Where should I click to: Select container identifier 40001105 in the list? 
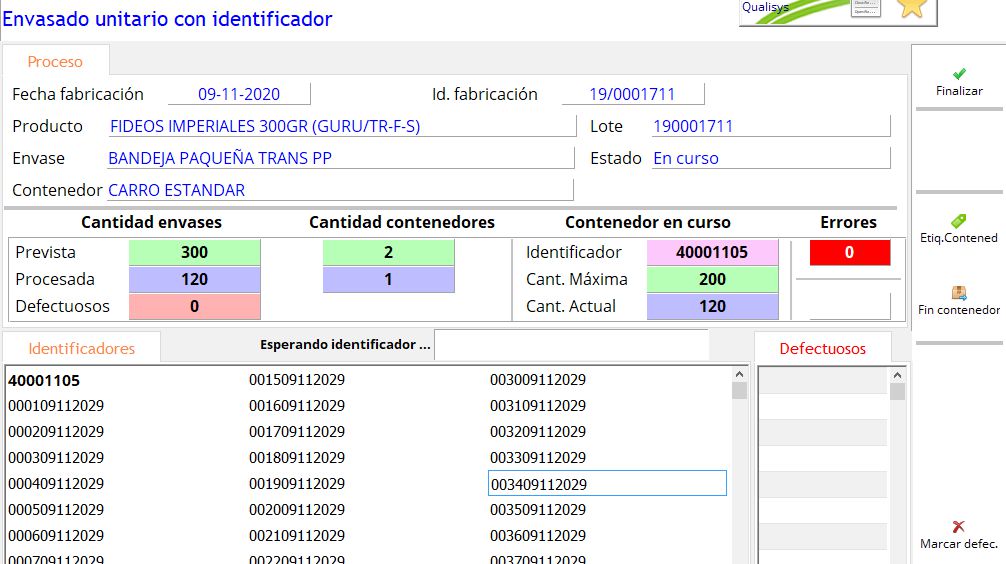pos(44,381)
